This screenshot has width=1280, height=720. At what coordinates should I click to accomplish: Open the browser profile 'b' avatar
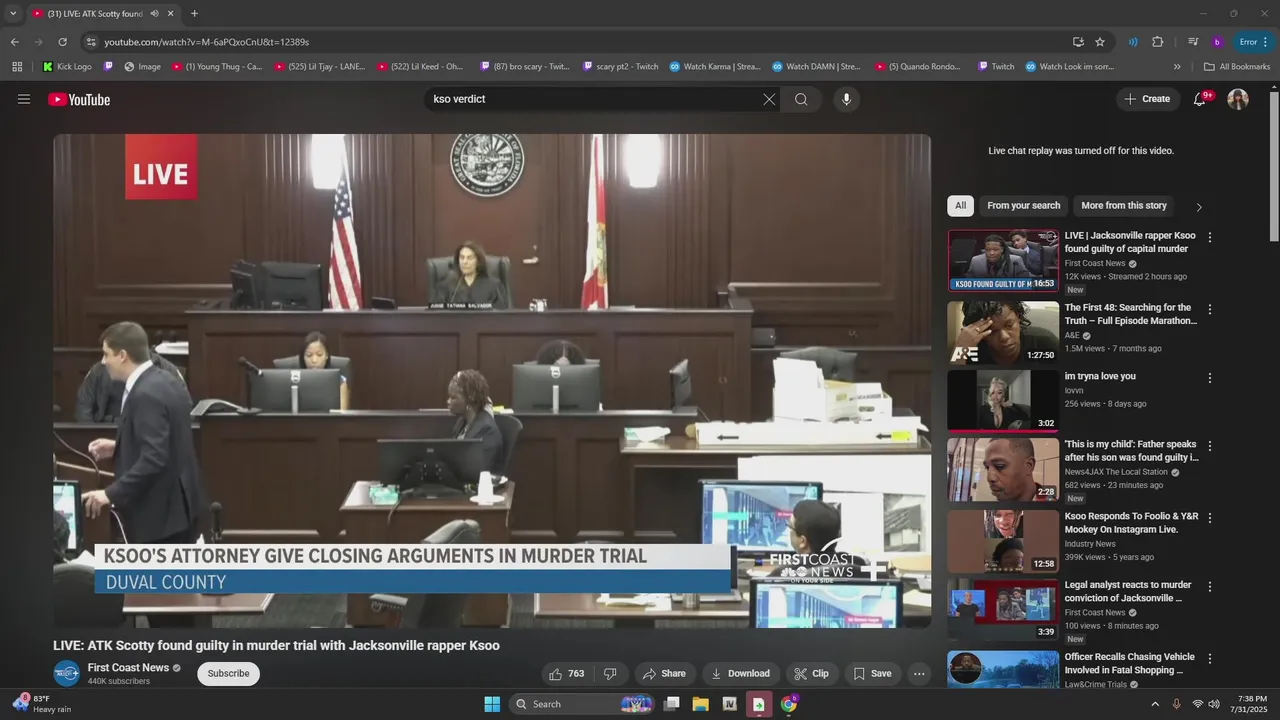[1217, 42]
